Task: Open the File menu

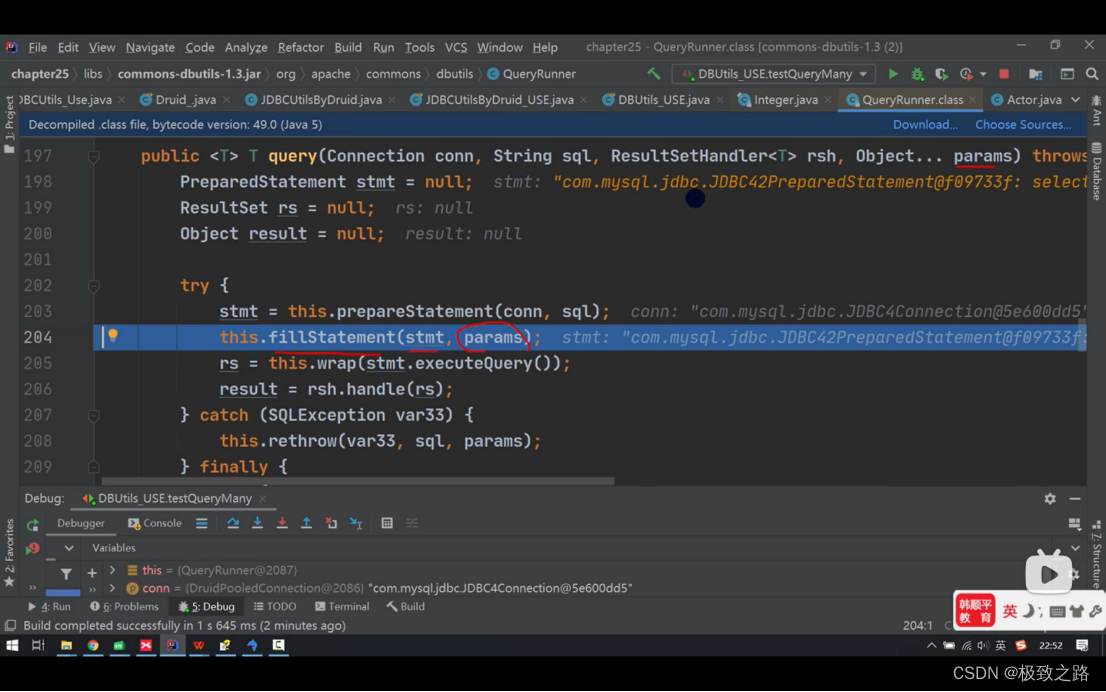Action: coord(37,47)
